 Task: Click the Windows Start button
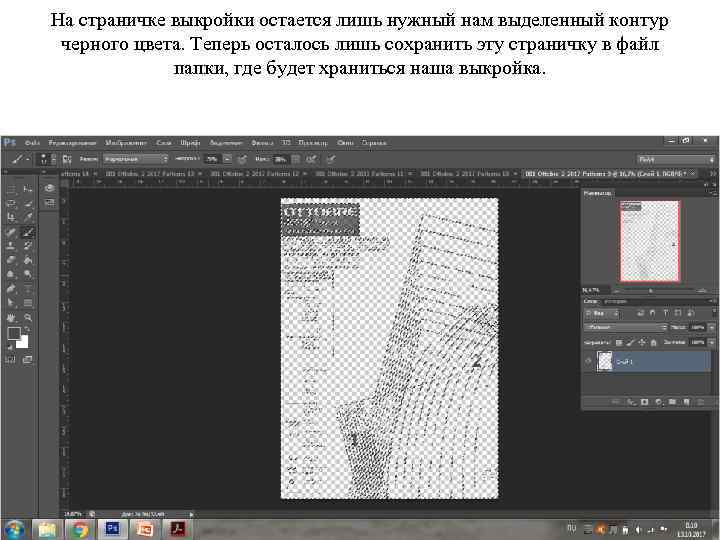point(14,527)
